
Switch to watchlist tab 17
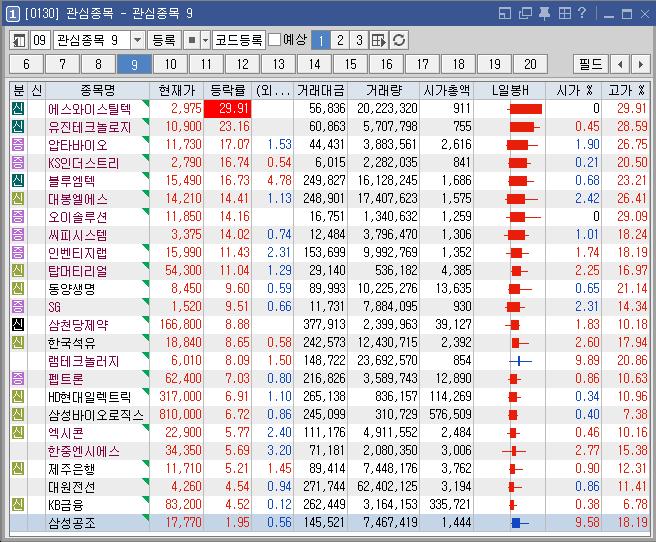click(422, 64)
